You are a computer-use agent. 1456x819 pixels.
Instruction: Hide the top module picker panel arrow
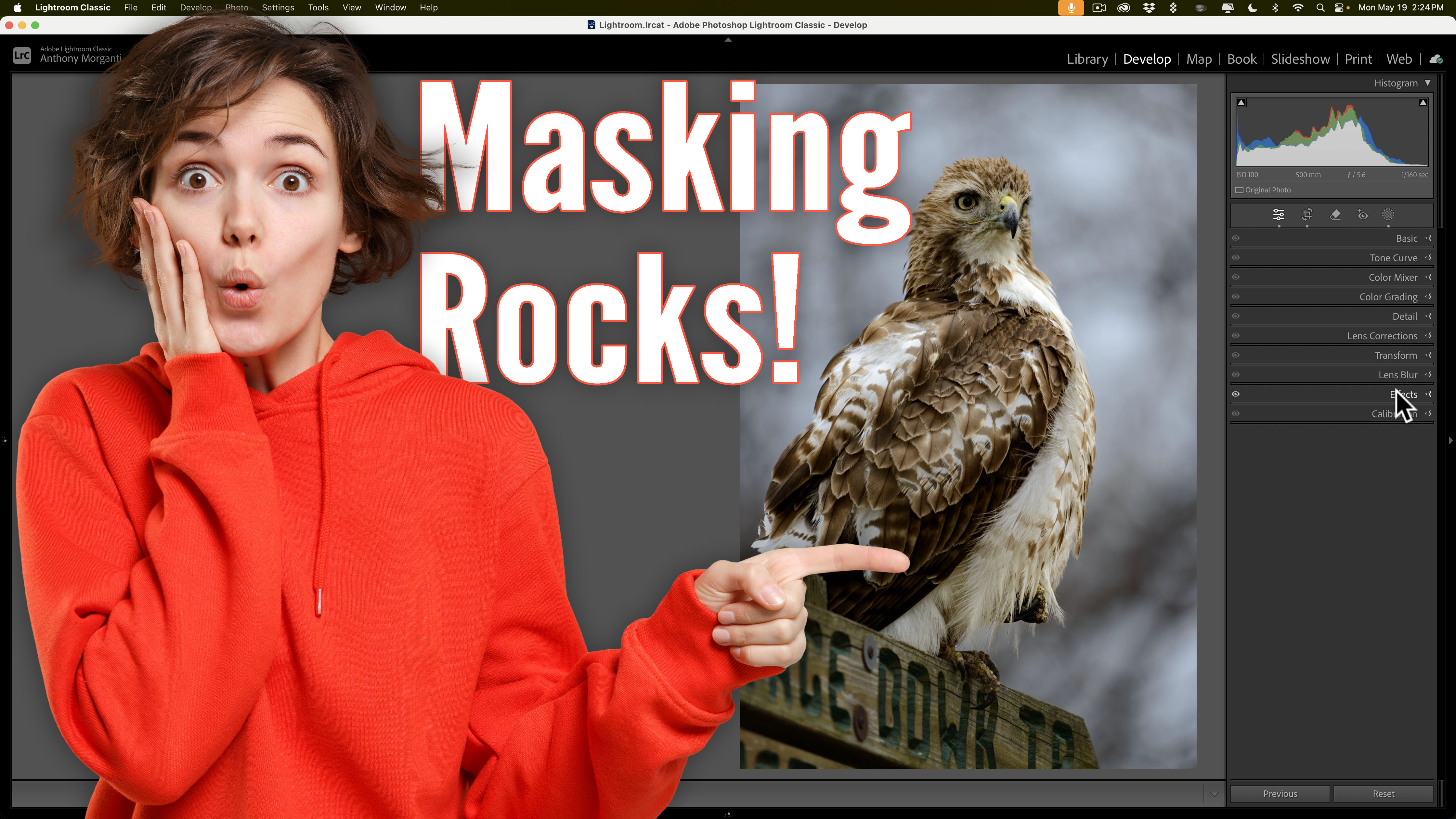tap(728, 40)
